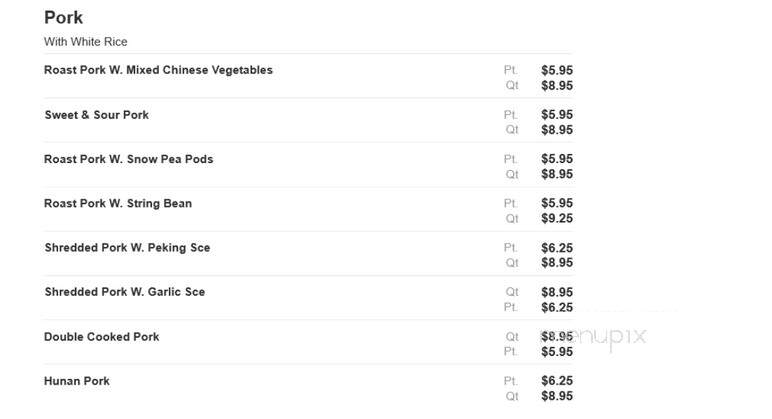Click the Pt. label for Mixed Chinese Vegetables

(x=511, y=70)
